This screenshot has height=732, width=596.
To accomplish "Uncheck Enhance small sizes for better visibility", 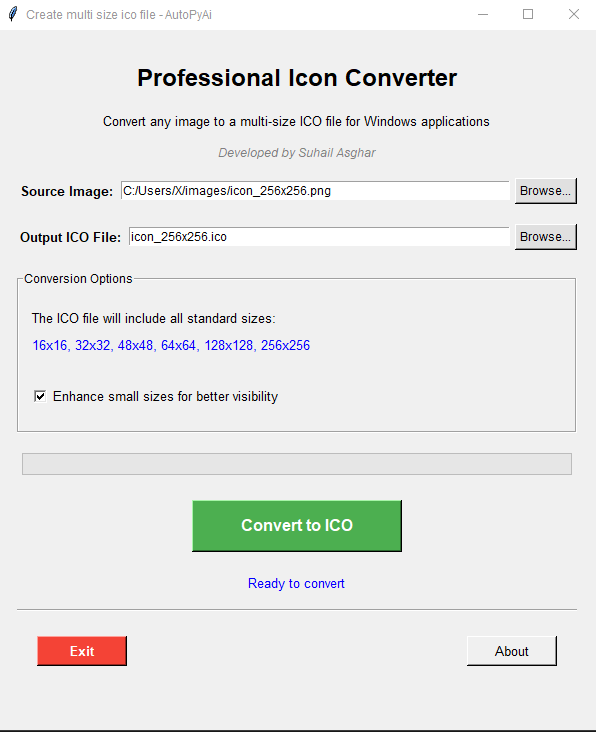I will click(40, 396).
